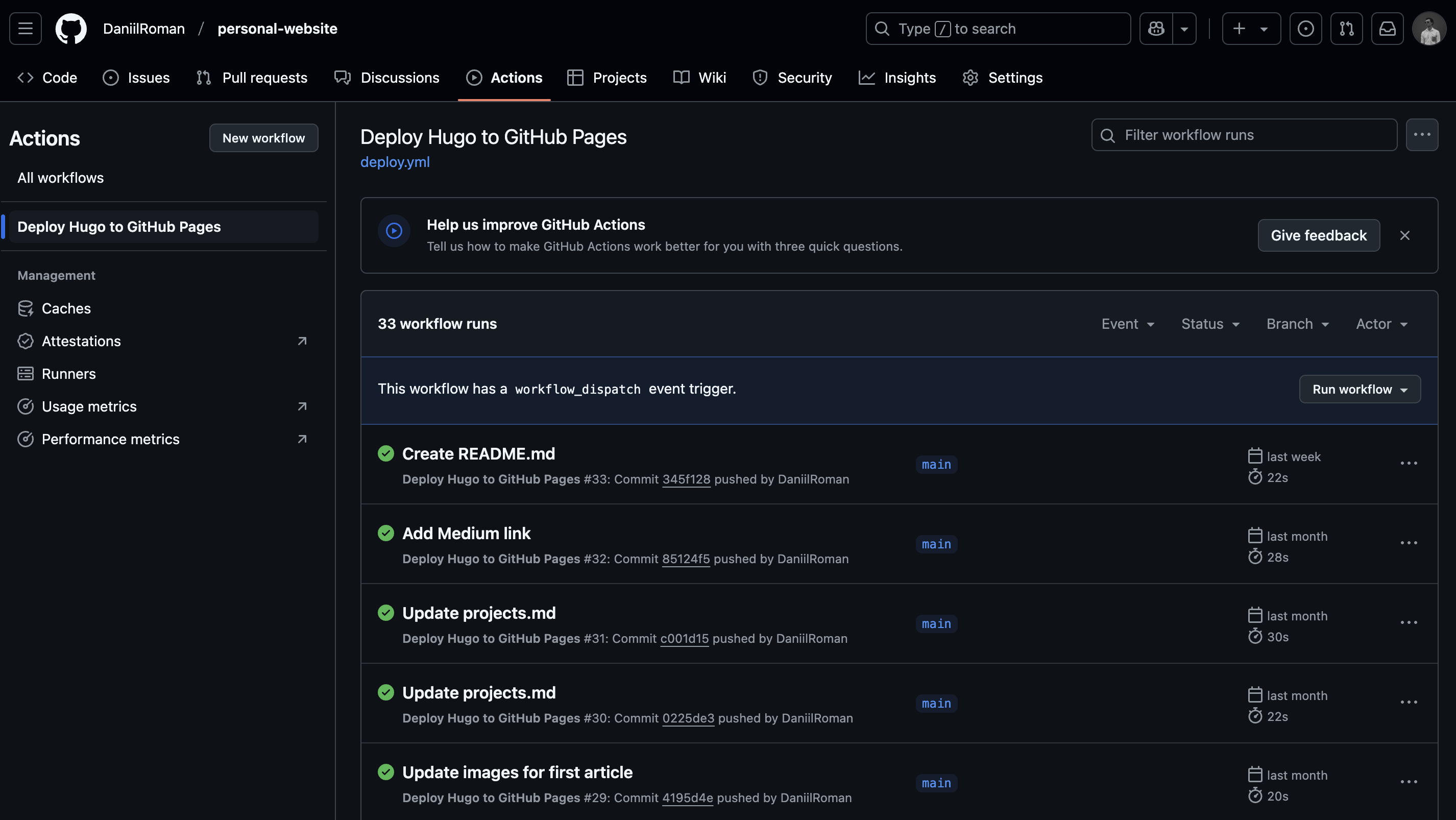The height and width of the screenshot is (820, 1456).
Task: Open repository Settings tab
Action: point(1003,78)
